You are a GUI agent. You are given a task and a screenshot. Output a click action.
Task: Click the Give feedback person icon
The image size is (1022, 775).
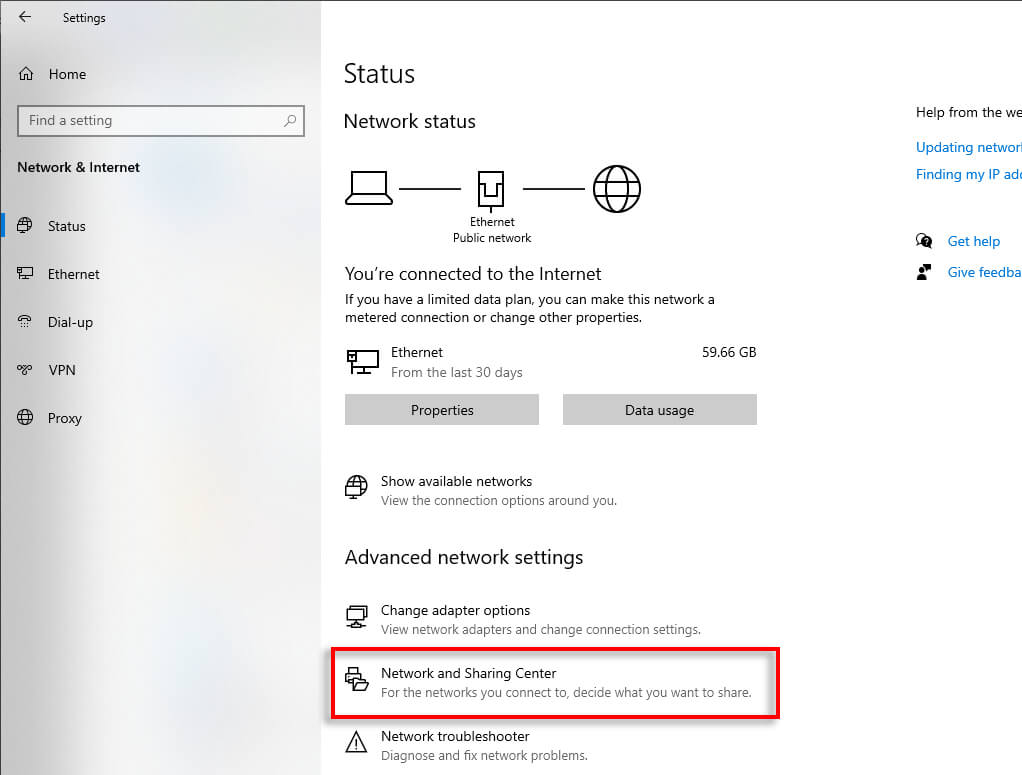[x=924, y=272]
